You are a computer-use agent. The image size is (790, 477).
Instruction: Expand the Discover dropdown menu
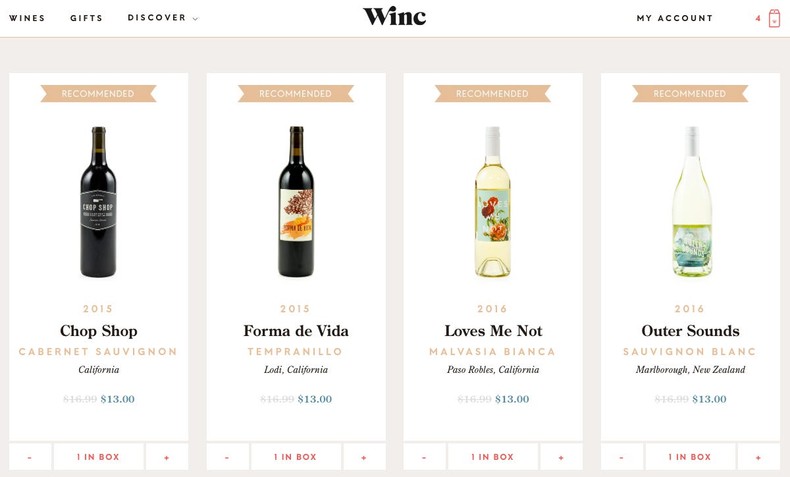163,18
